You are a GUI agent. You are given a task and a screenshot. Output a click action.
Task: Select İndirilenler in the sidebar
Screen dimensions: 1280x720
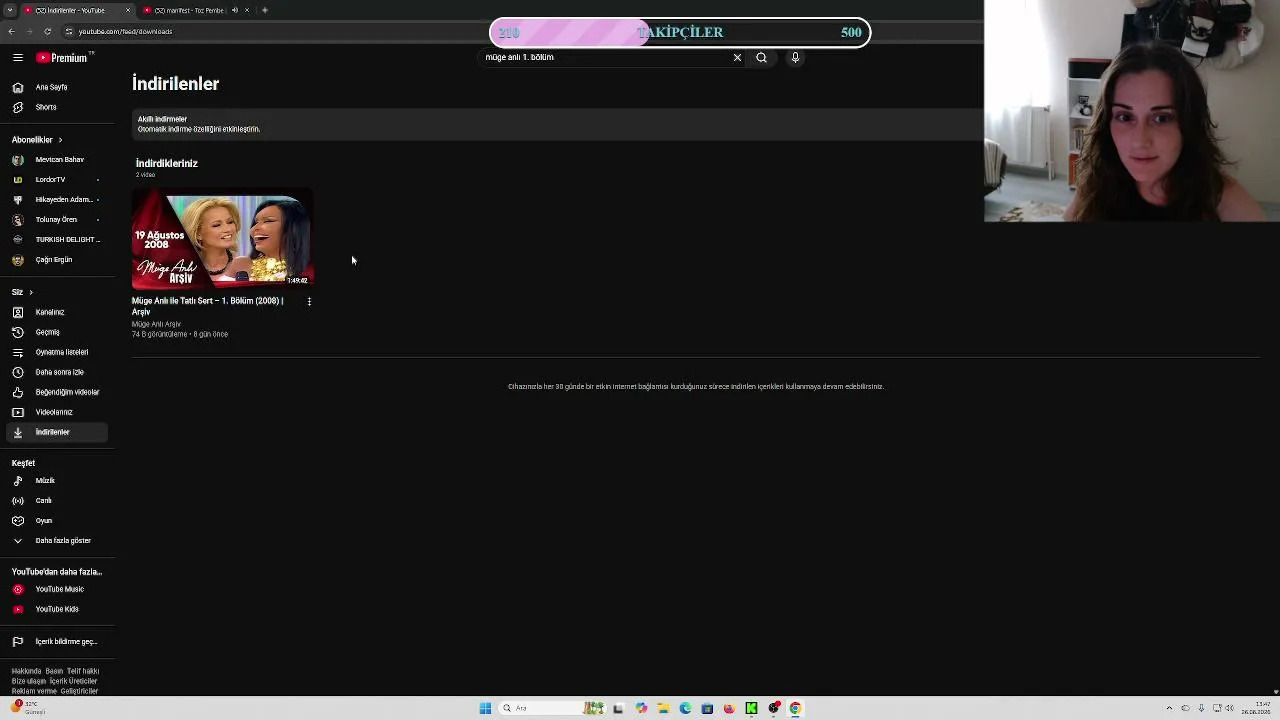pos(57,432)
